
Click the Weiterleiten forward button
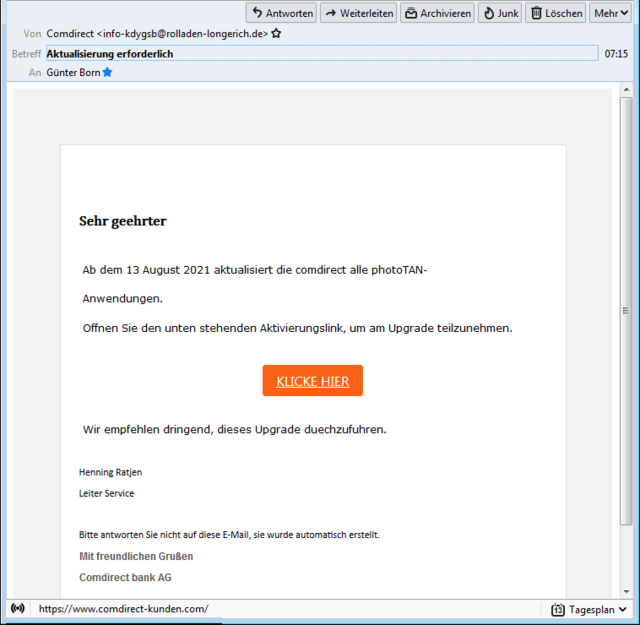click(x=358, y=13)
